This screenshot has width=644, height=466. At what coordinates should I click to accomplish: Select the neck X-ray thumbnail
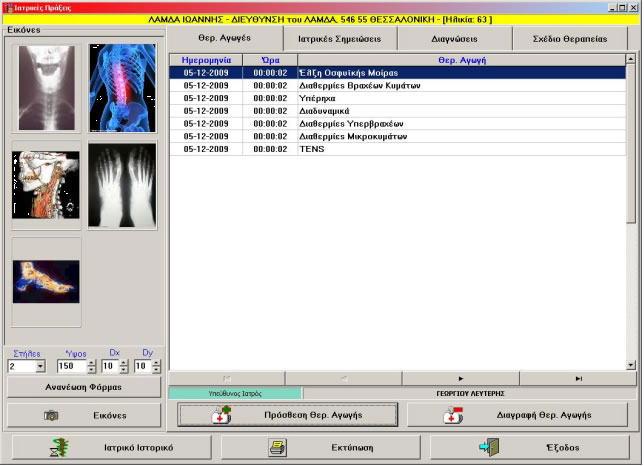pos(46,88)
